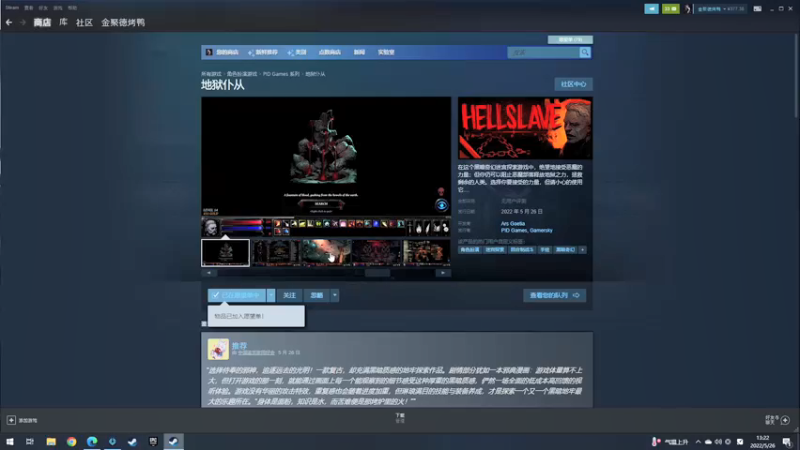Show hidden system tray icons
Screen dimensions: 800x450
click(x=698, y=442)
